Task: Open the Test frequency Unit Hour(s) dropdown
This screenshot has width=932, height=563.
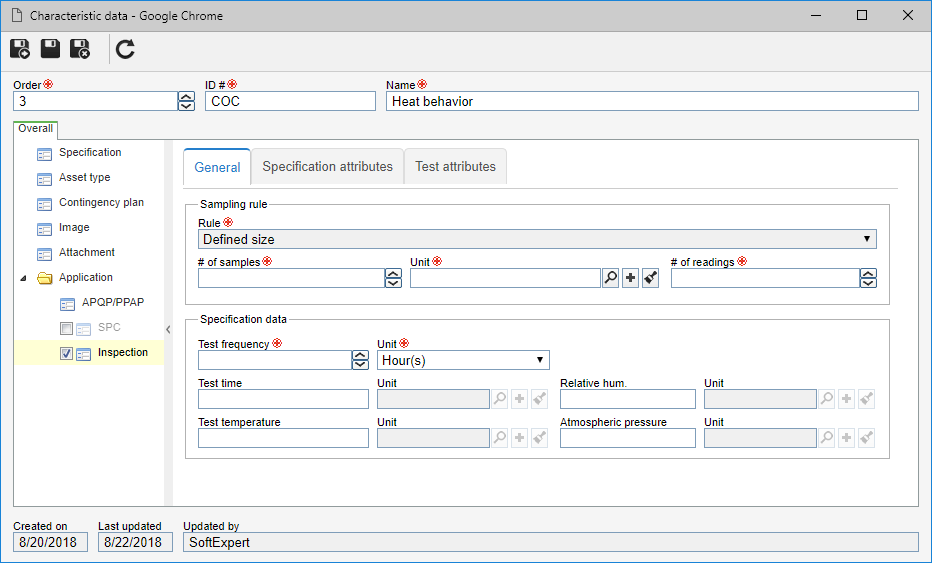Action: [463, 360]
